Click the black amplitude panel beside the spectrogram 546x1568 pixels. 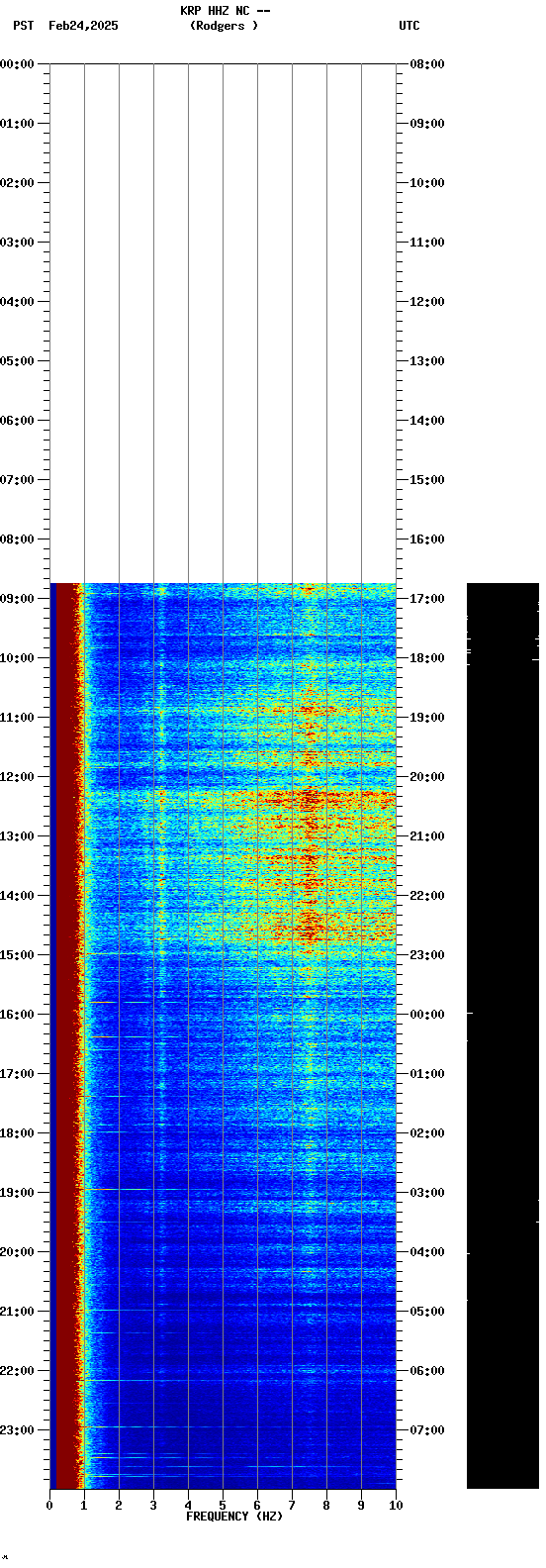[502, 1035]
